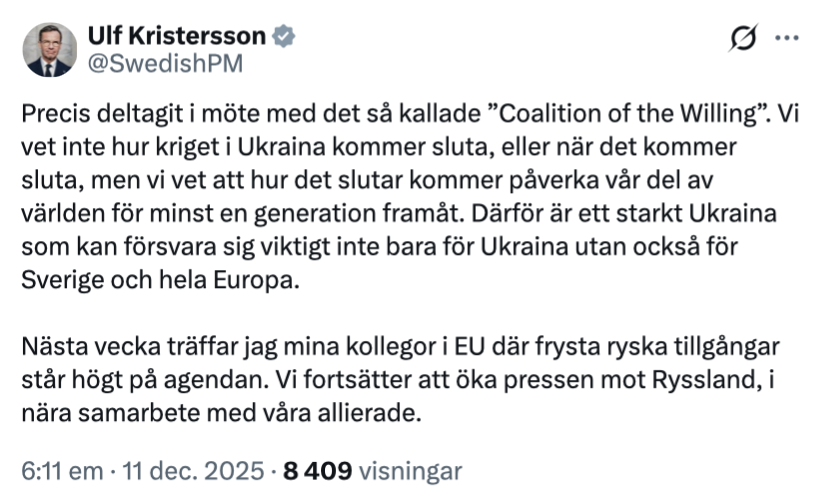Click the word visningar
Screen dimensions: 820x502
(x=409, y=471)
